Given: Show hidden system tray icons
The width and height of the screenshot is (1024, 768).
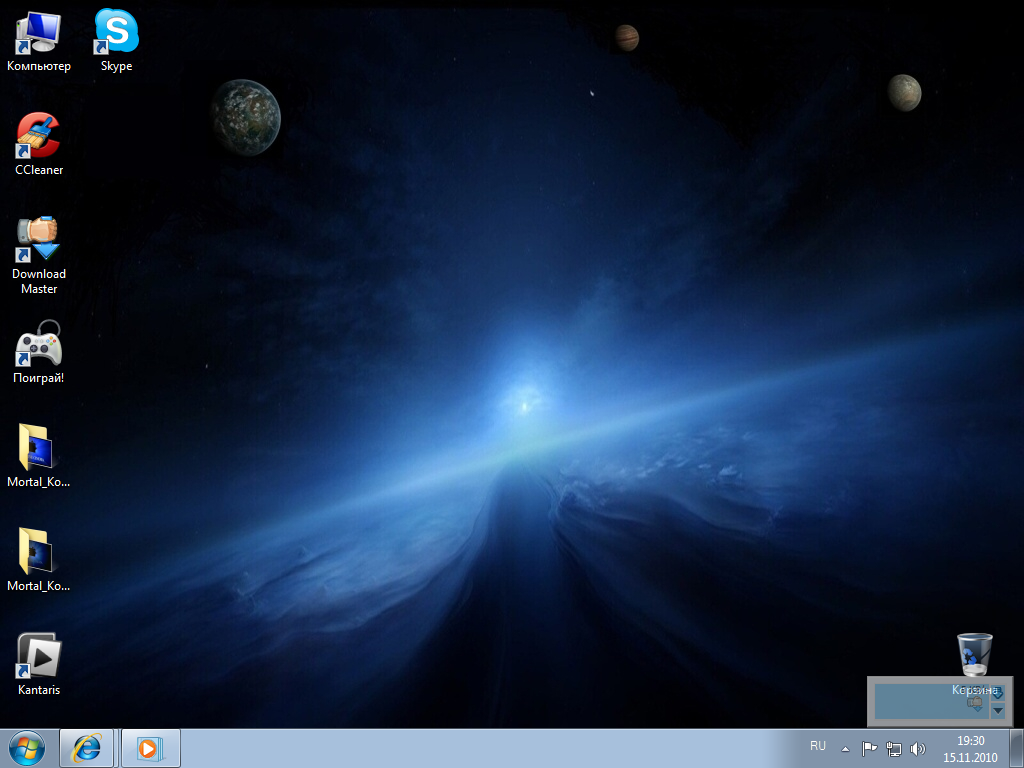Looking at the screenshot, I should [x=845, y=748].
